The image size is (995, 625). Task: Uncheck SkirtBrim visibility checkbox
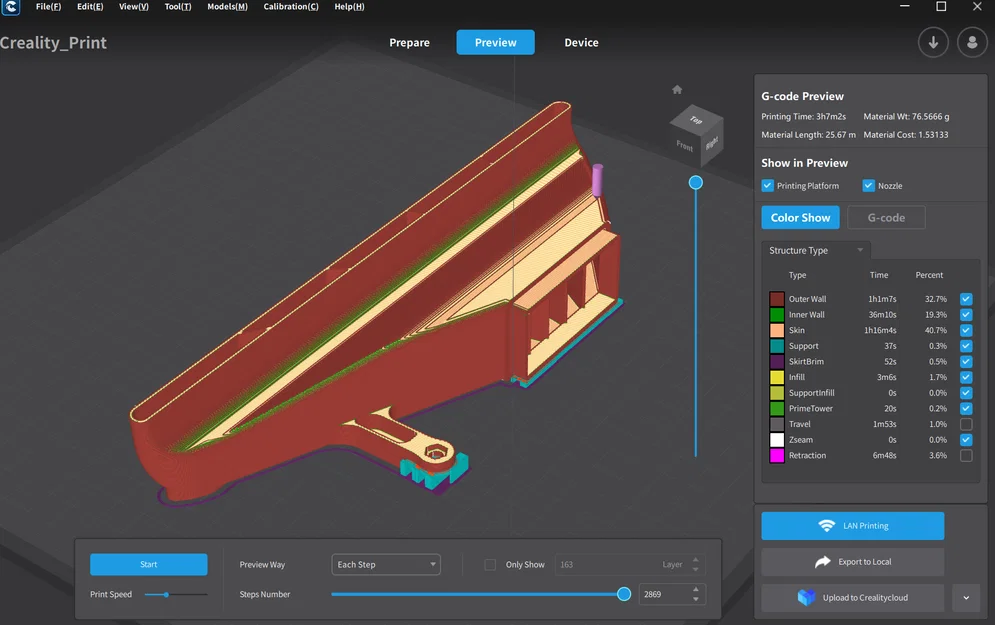(966, 361)
